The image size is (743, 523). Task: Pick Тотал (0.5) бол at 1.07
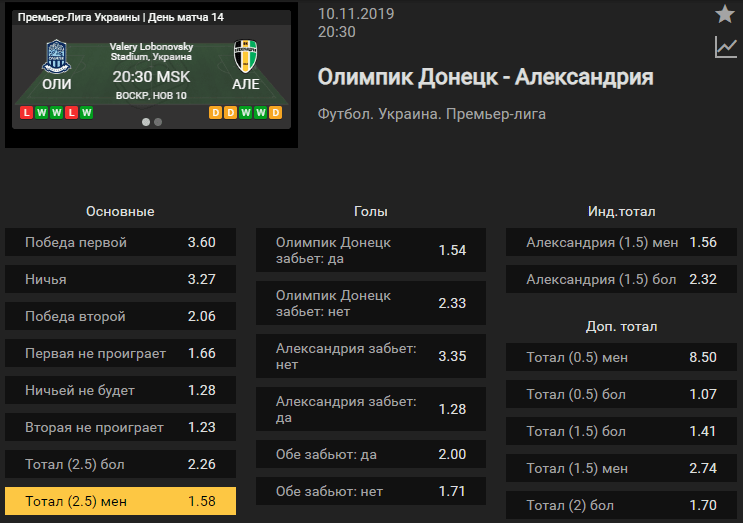(x=621, y=394)
